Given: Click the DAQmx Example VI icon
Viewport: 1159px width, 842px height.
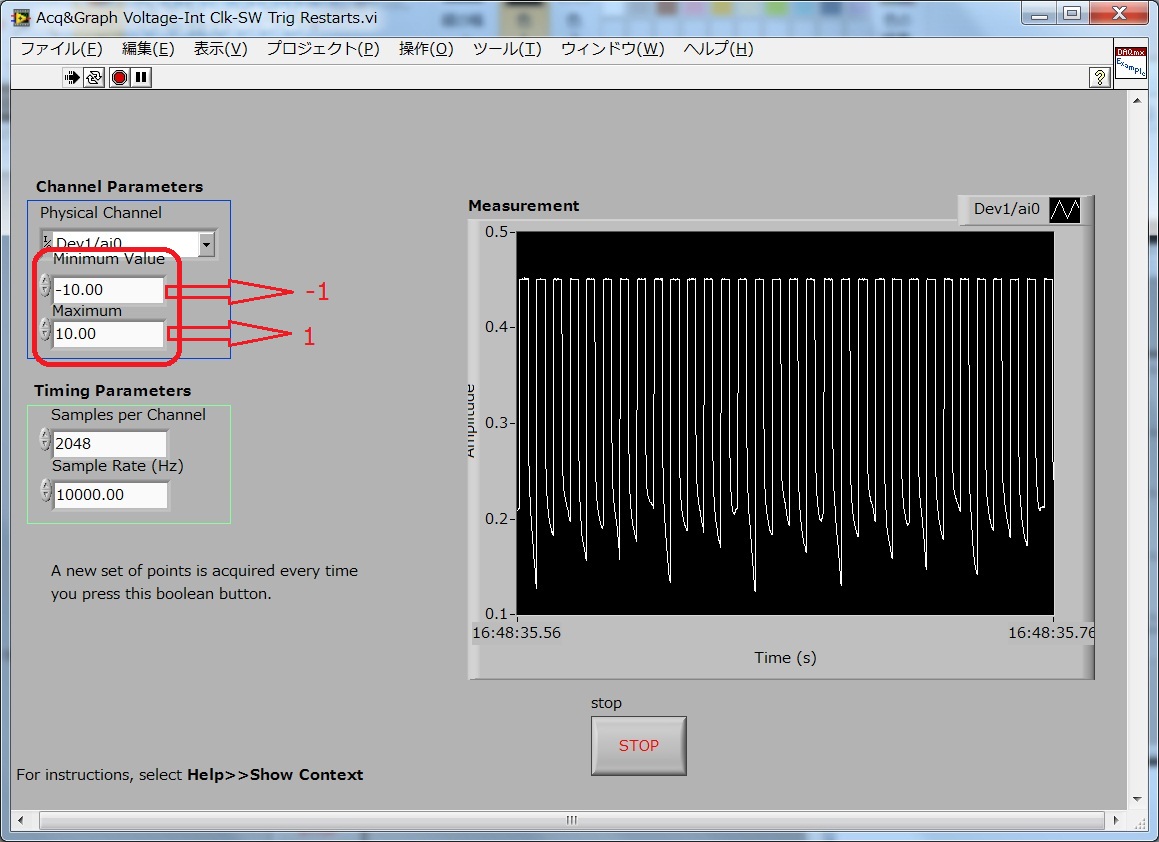Looking at the screenshot, I should click(x=1130, y=67).
